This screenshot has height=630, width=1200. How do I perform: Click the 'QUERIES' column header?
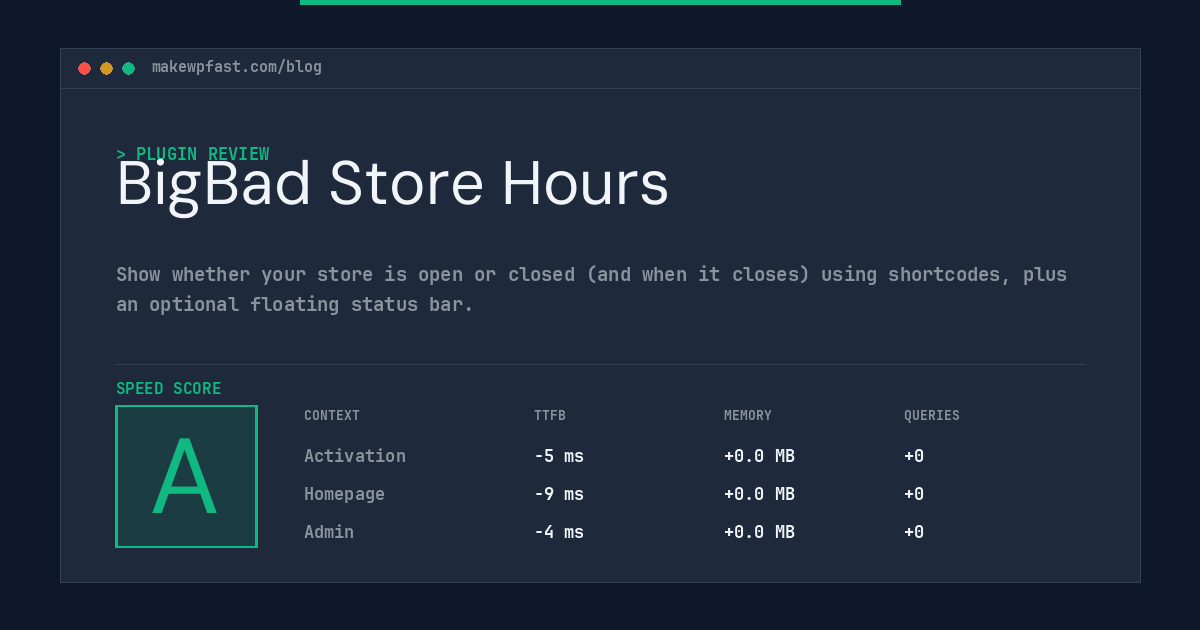coord(932,416)
